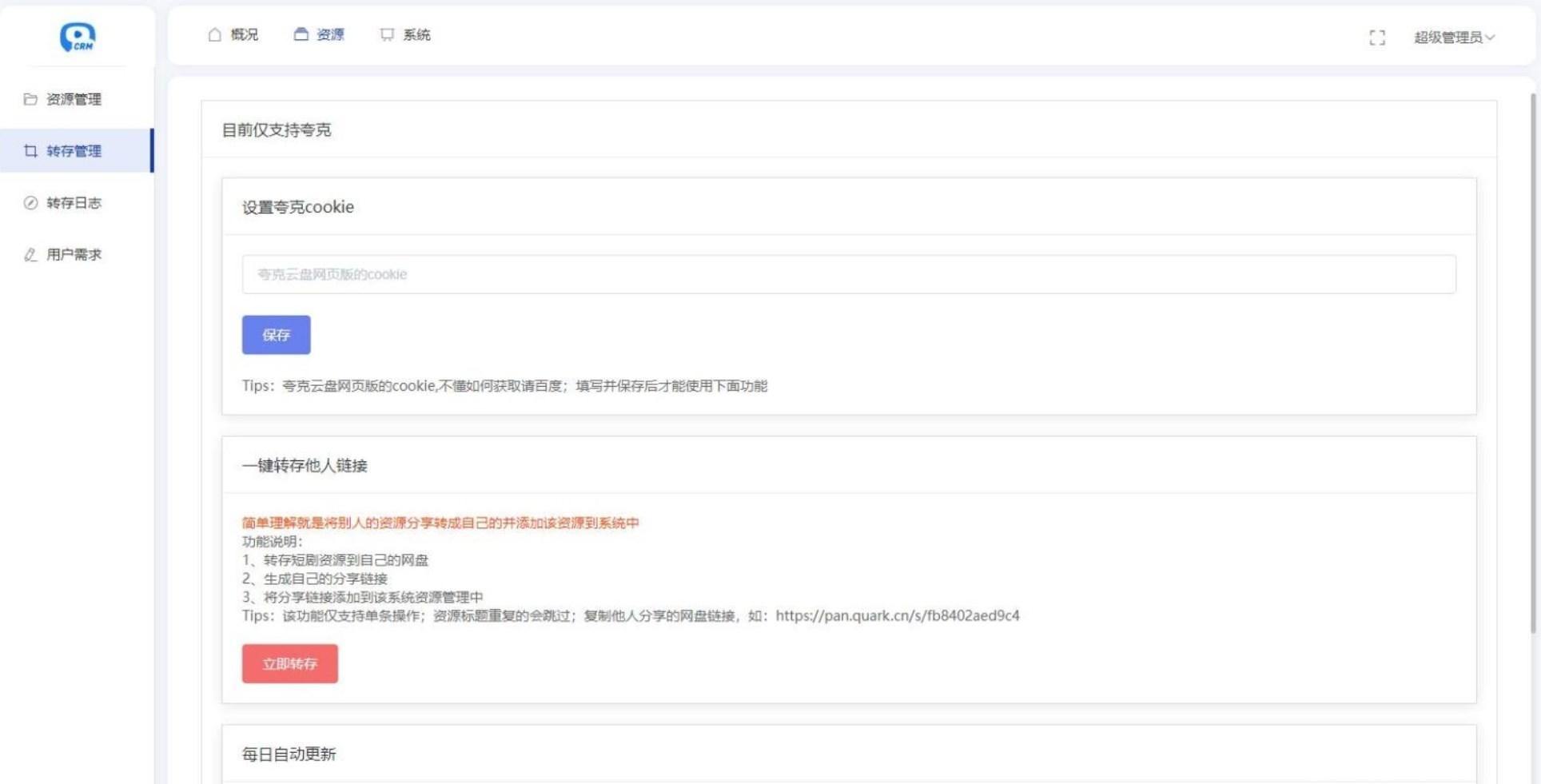Open 用户需求 in the sidebar
This screenshot has width=1541, height=784.
77,255
